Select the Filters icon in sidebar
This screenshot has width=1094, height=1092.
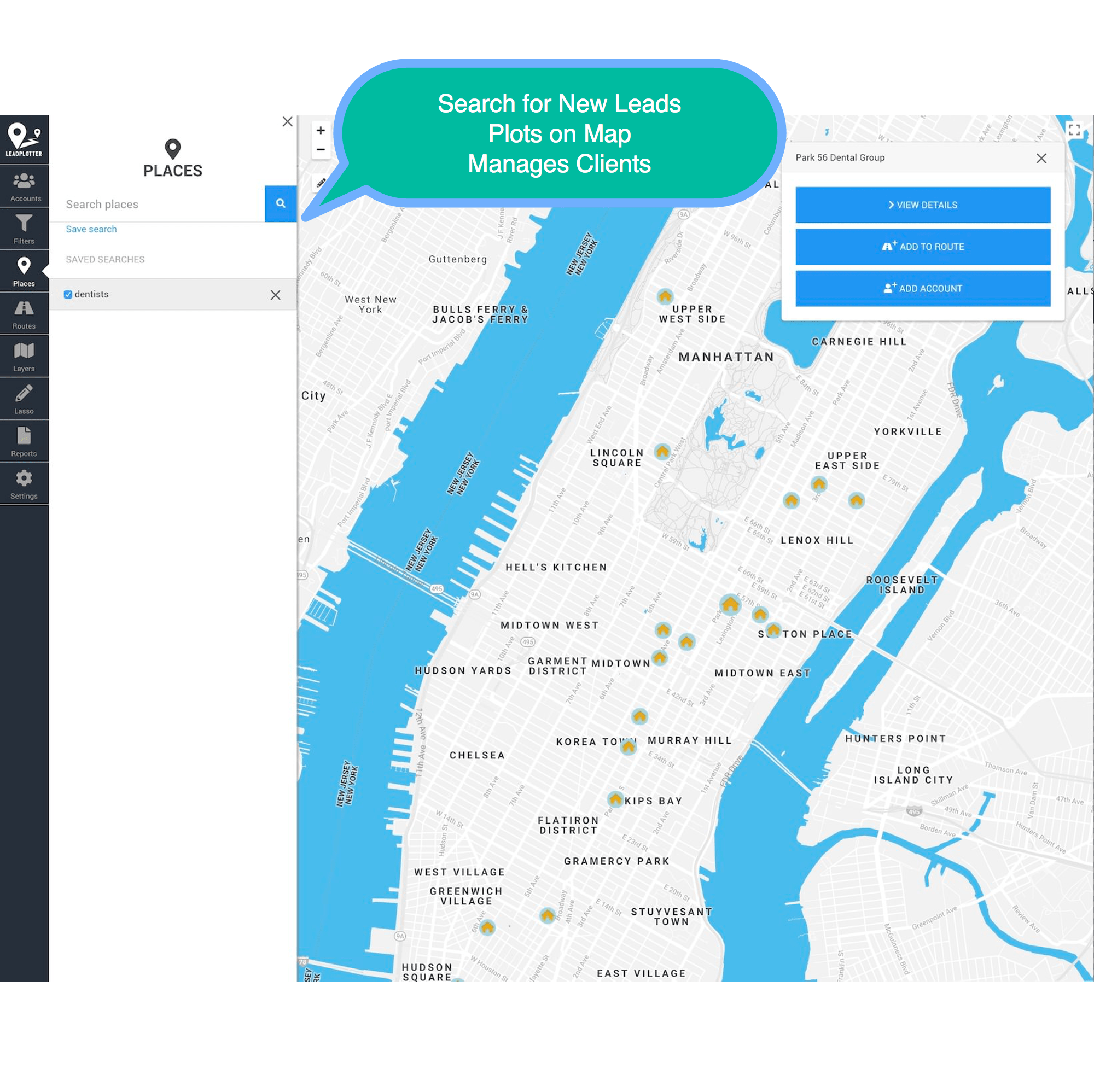(25, 228)
